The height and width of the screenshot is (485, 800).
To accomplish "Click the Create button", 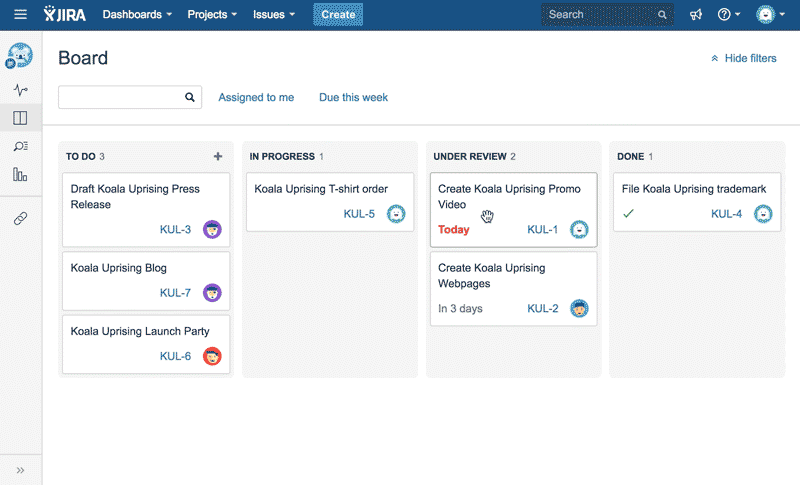I will tap(338, 15).
